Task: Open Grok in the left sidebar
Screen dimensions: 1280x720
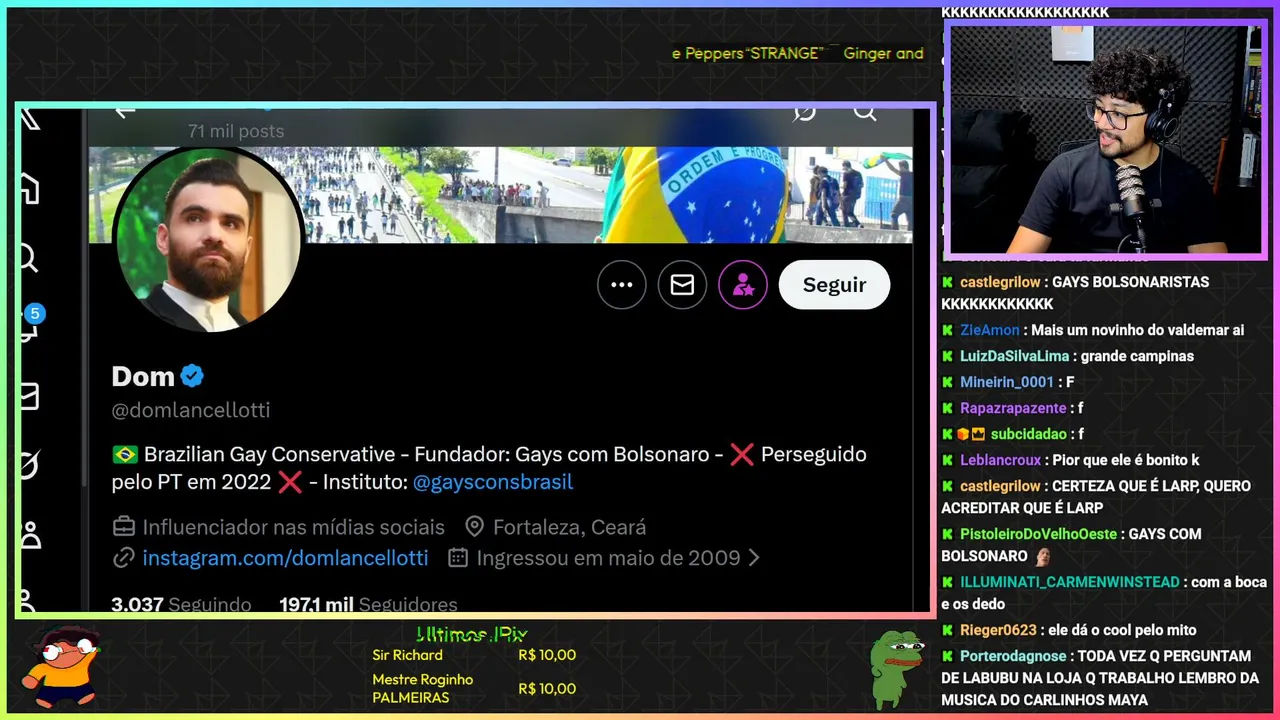Action: click(x=30, y=465)
